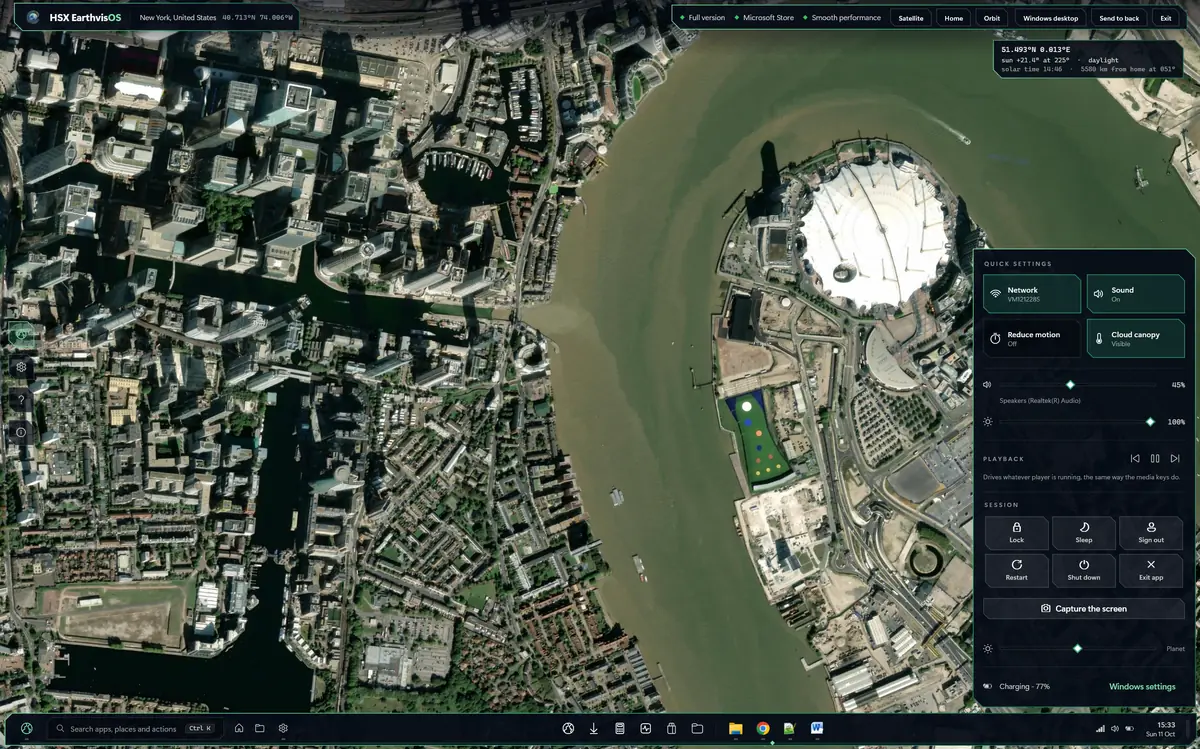Click the search apps, places and actions field

(135, 728)
